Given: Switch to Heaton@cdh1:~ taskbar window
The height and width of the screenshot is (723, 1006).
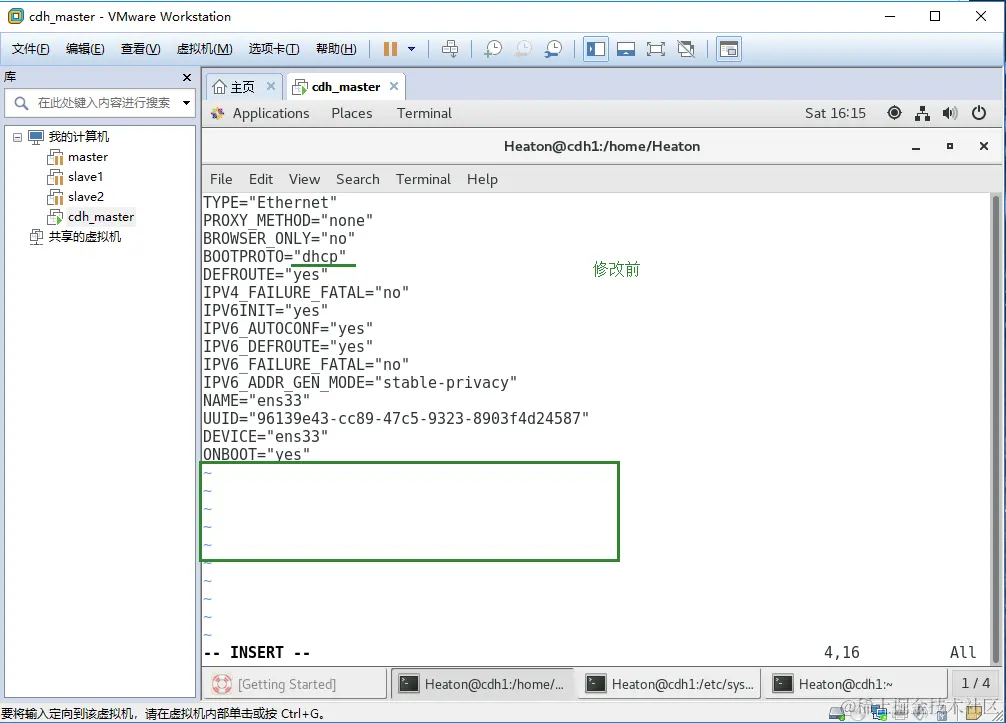Looking at the screenshot, I should (857, 684).
